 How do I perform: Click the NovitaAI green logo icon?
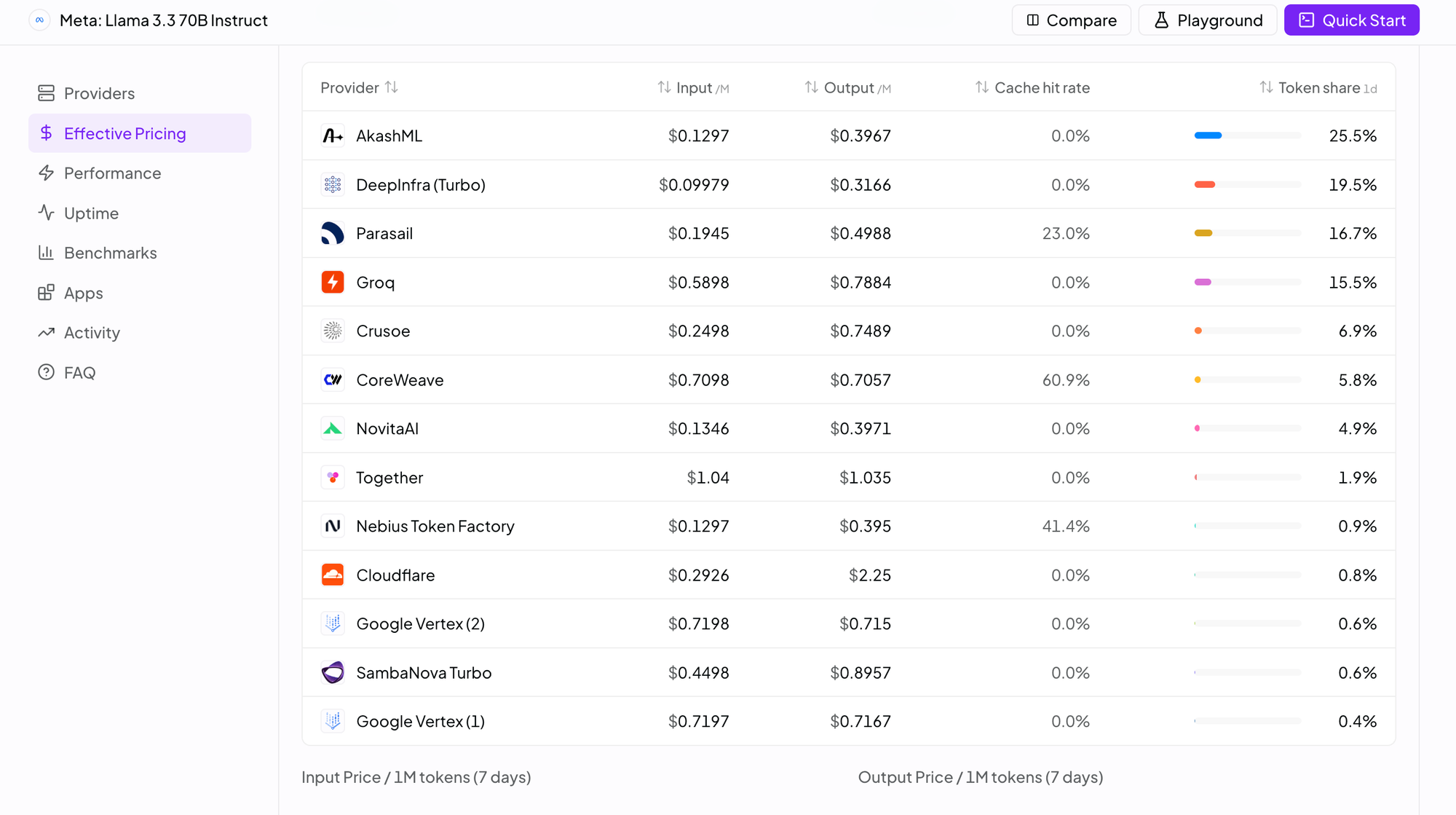tap(333, 428)
